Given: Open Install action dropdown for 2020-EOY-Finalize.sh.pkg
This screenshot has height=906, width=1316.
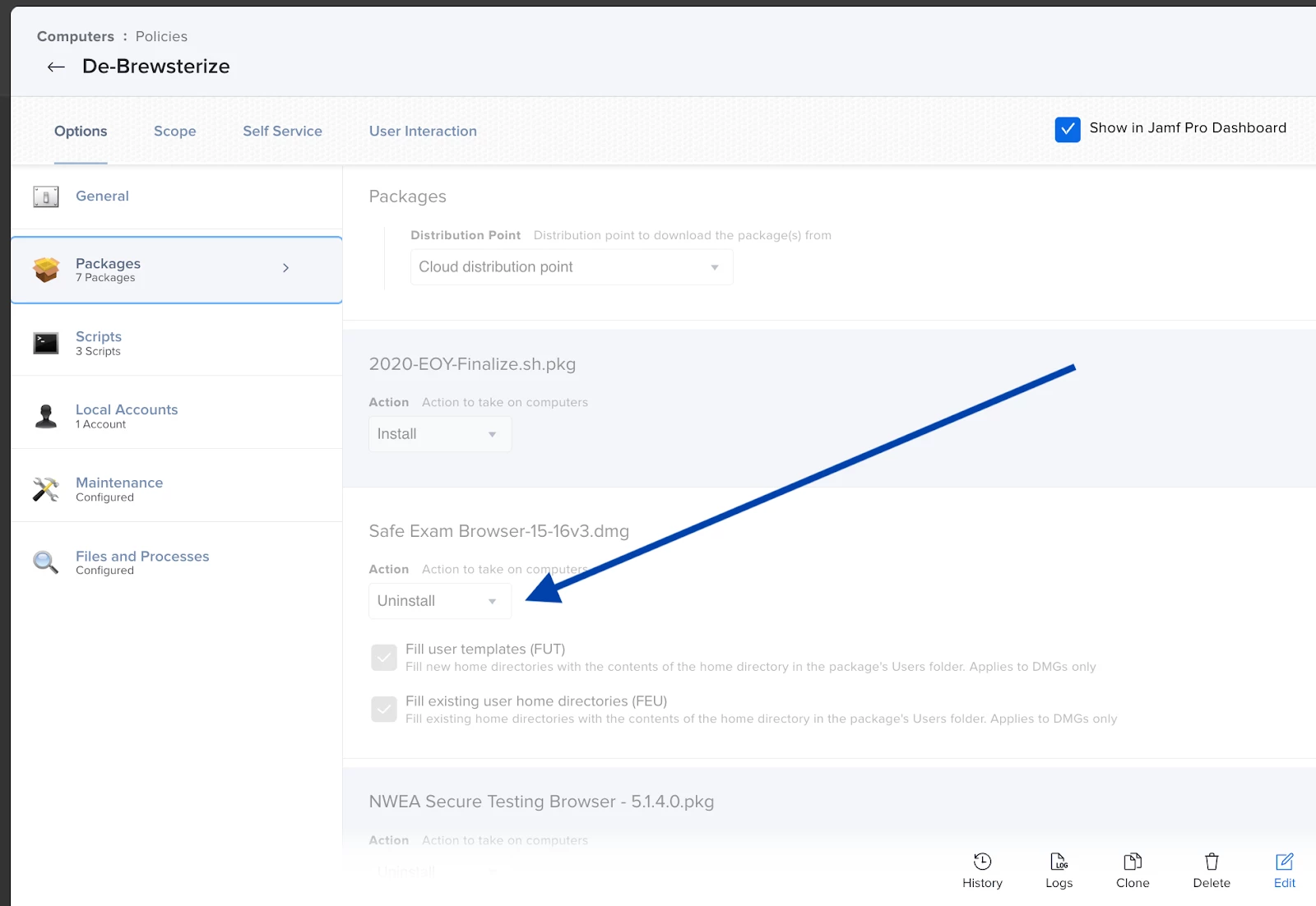Looking at the screenshot, I should pos(440,434).
